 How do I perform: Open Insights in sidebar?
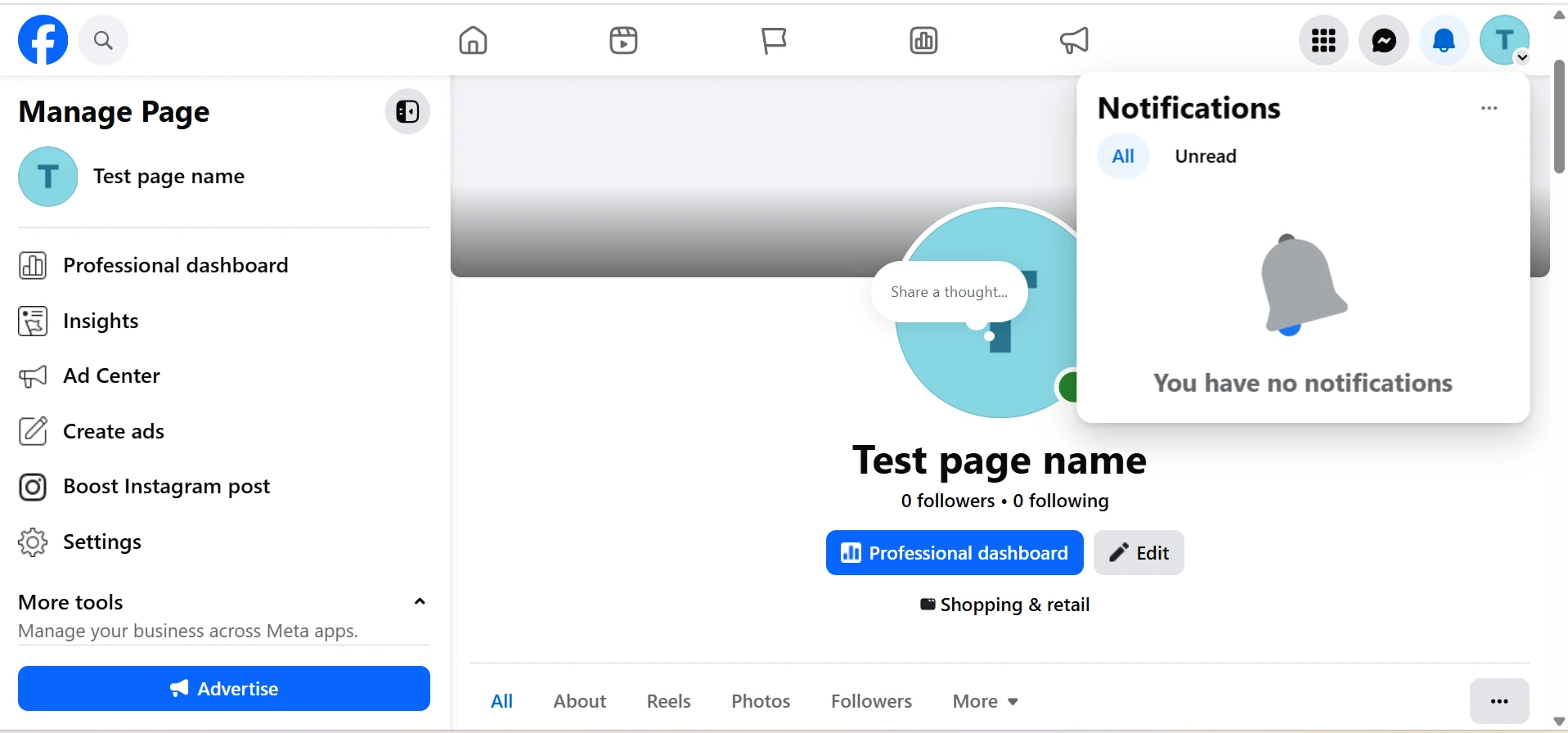224,321
